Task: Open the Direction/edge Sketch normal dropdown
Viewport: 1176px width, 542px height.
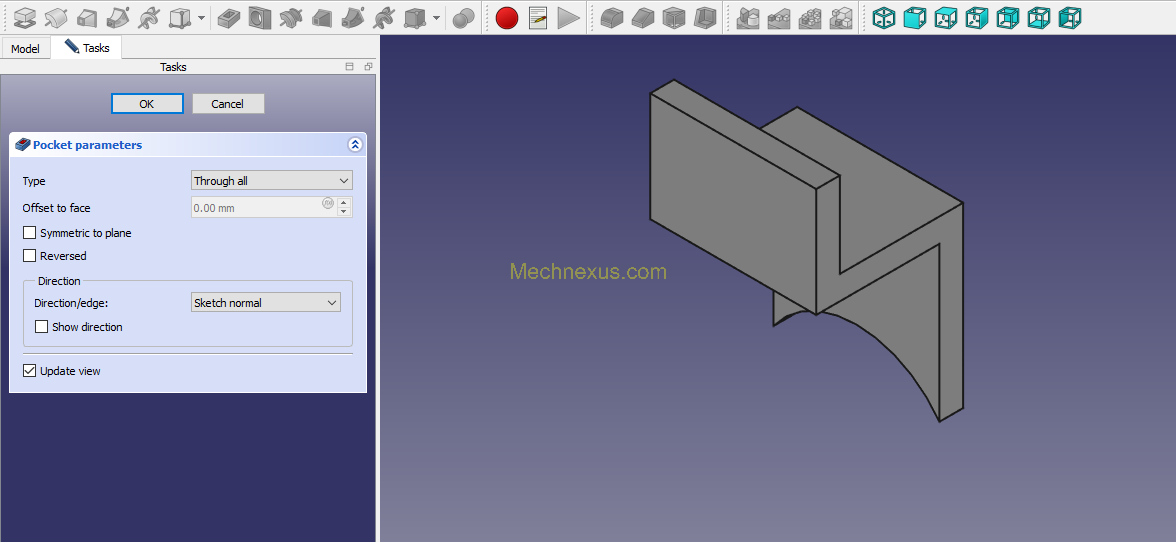Action: [266, 303]
